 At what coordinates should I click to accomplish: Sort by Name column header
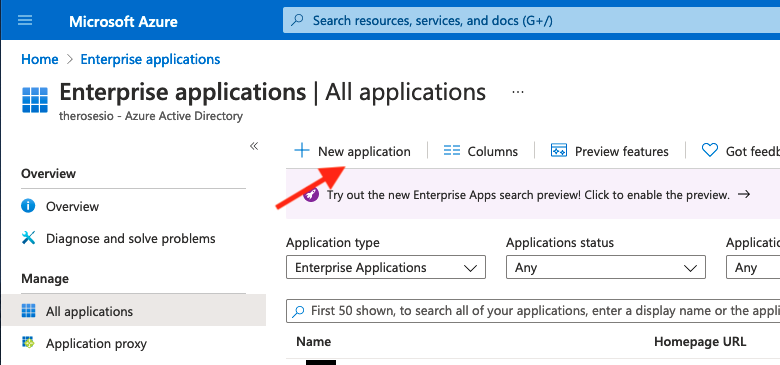[x=313, y=342]
